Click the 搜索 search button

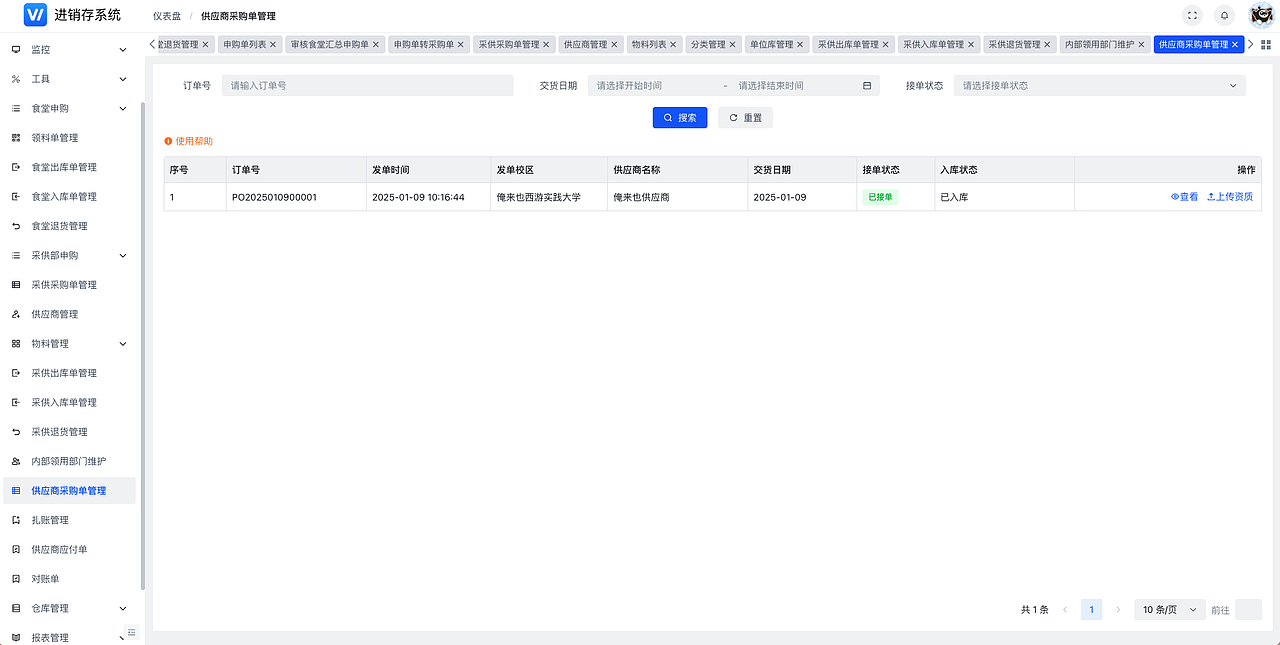pos(679,117)
